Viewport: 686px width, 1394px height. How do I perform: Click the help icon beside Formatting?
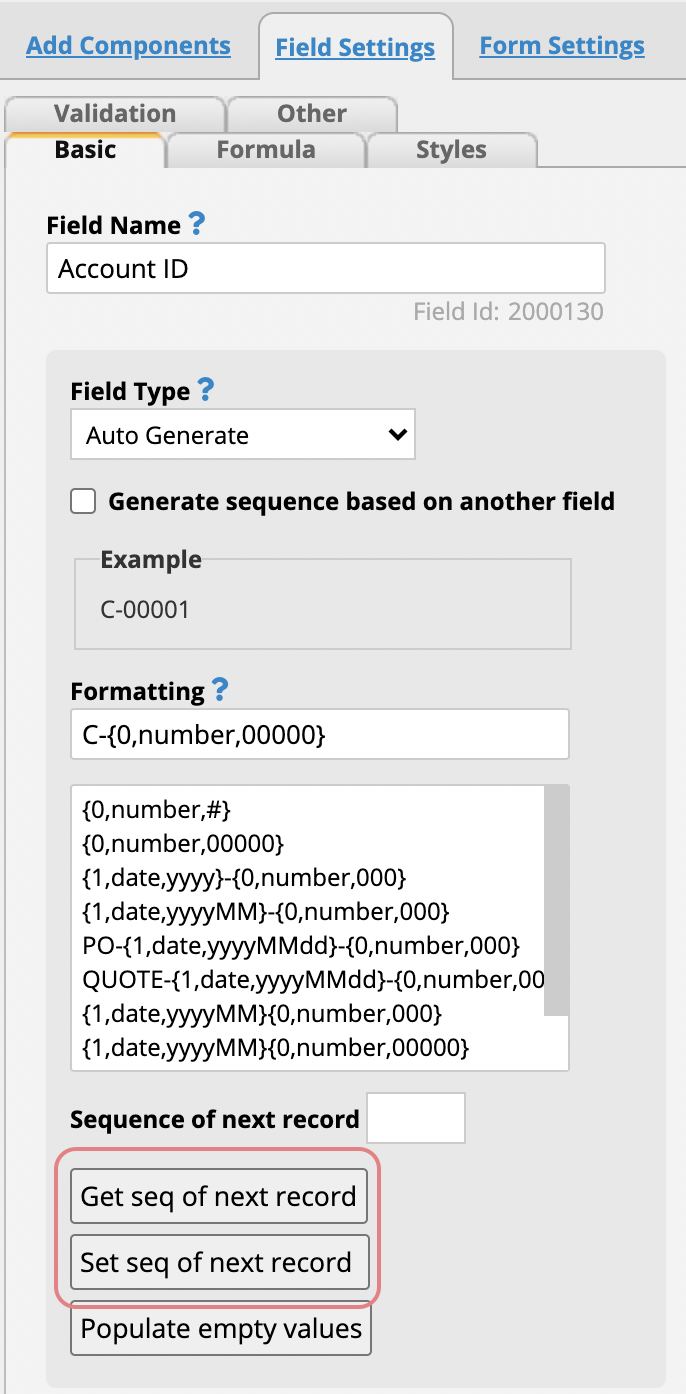(220, 689)
